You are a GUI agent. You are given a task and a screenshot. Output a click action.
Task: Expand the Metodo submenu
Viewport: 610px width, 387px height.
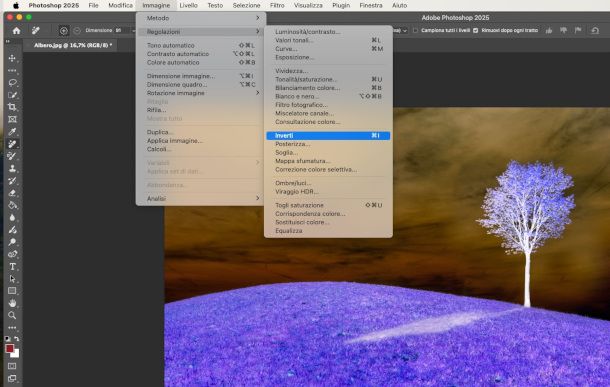point(201,18)
